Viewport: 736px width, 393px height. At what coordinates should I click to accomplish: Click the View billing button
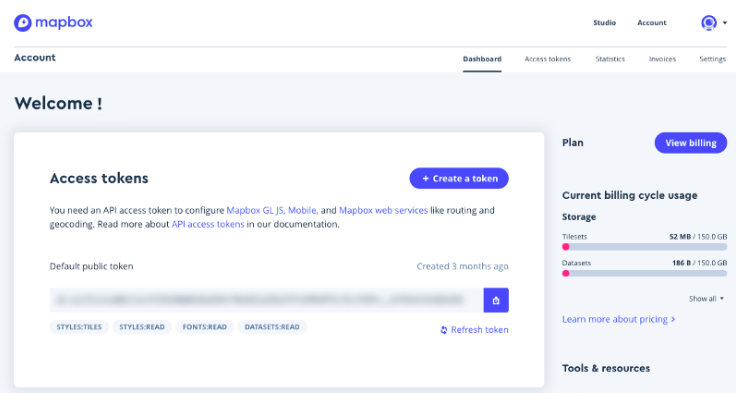click(x=690, y=143)
